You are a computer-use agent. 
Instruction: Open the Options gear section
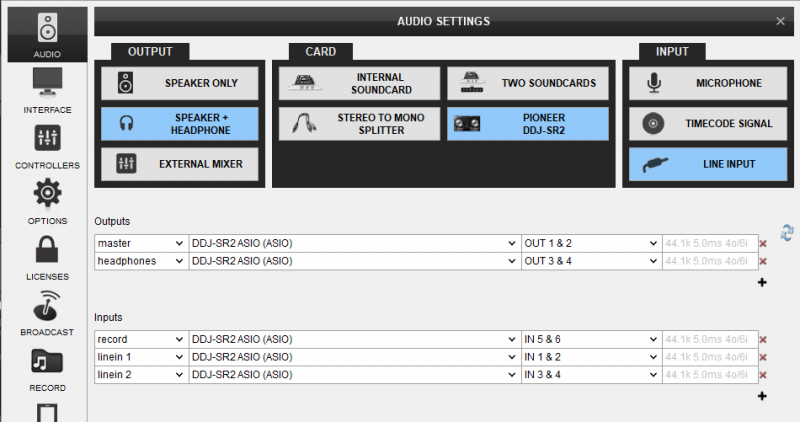coord(47,202)
